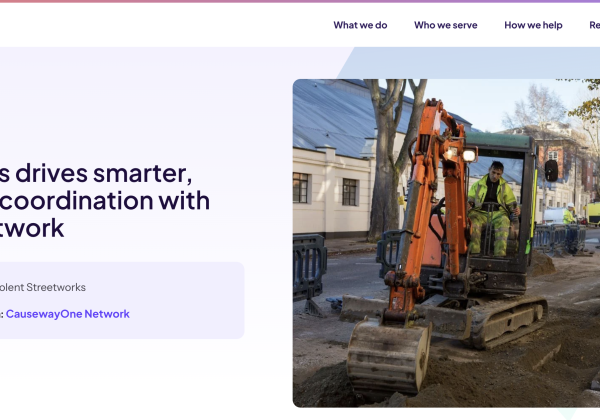The height and width of the screenshot is (420, 600).
Task: Follow the CausewayOne Network link
Action: [x=68, y=314]
